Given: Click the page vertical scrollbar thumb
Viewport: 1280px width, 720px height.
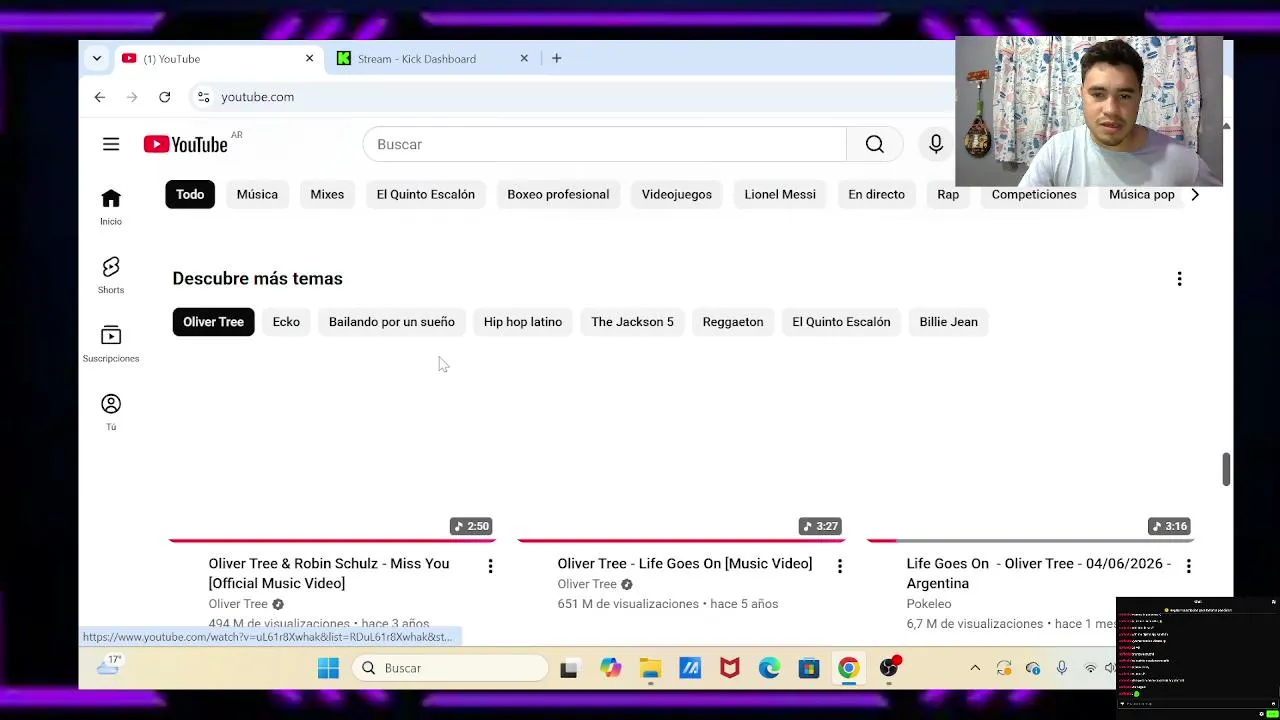Looking at the screenshot, I should coord(1226,469).
